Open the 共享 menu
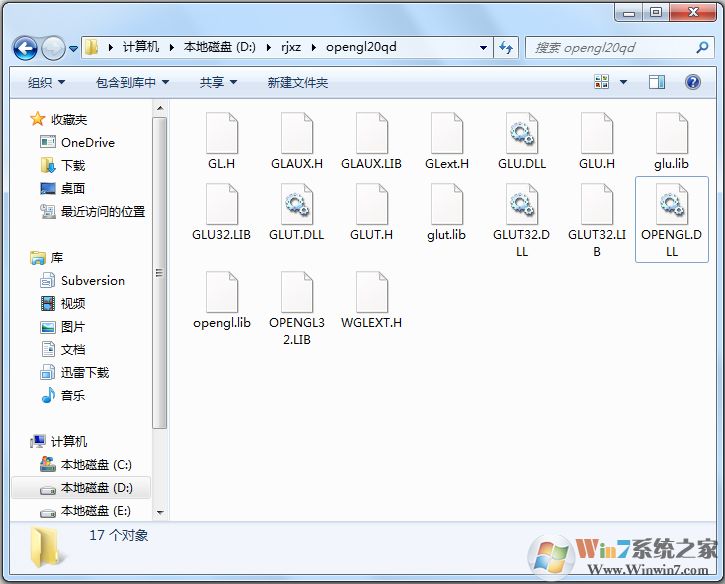Image resolution: width=725 pixels, height=584 pixels. pyautogui.click(x=218, y=83)
